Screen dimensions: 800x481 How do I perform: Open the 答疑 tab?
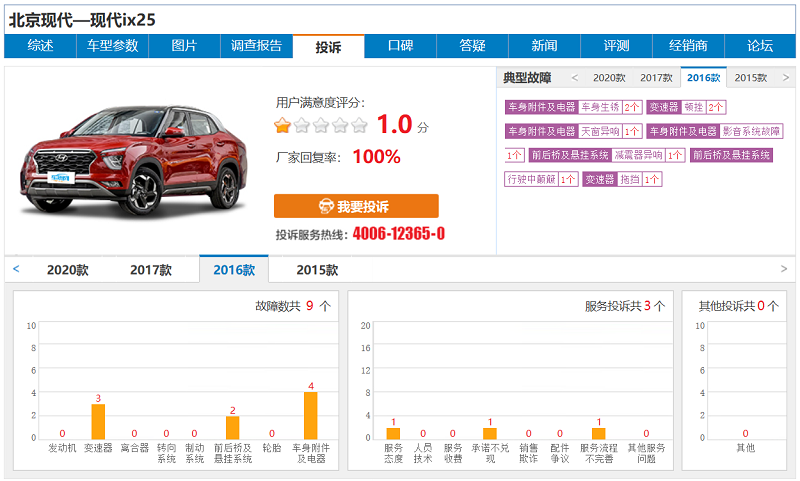pos(472,46)
